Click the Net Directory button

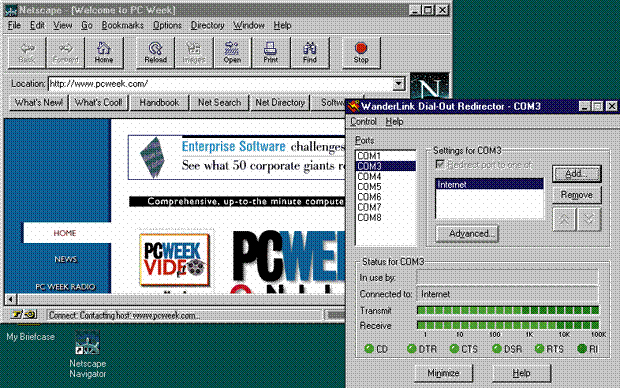pyautogui.click(x=280, y=103)
